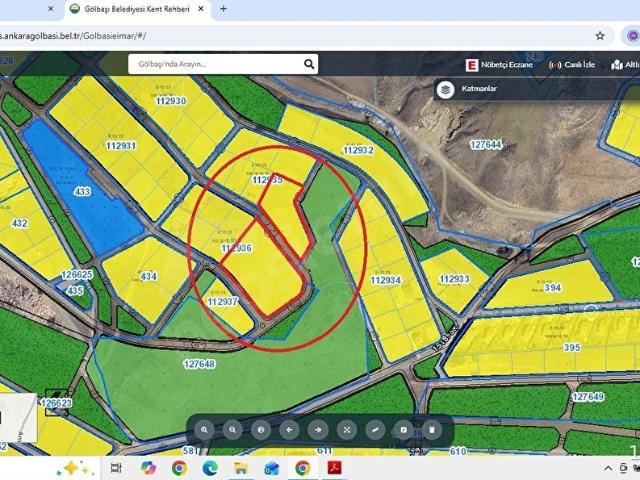Select the edit/draw note tool icon

pos(403,430)
